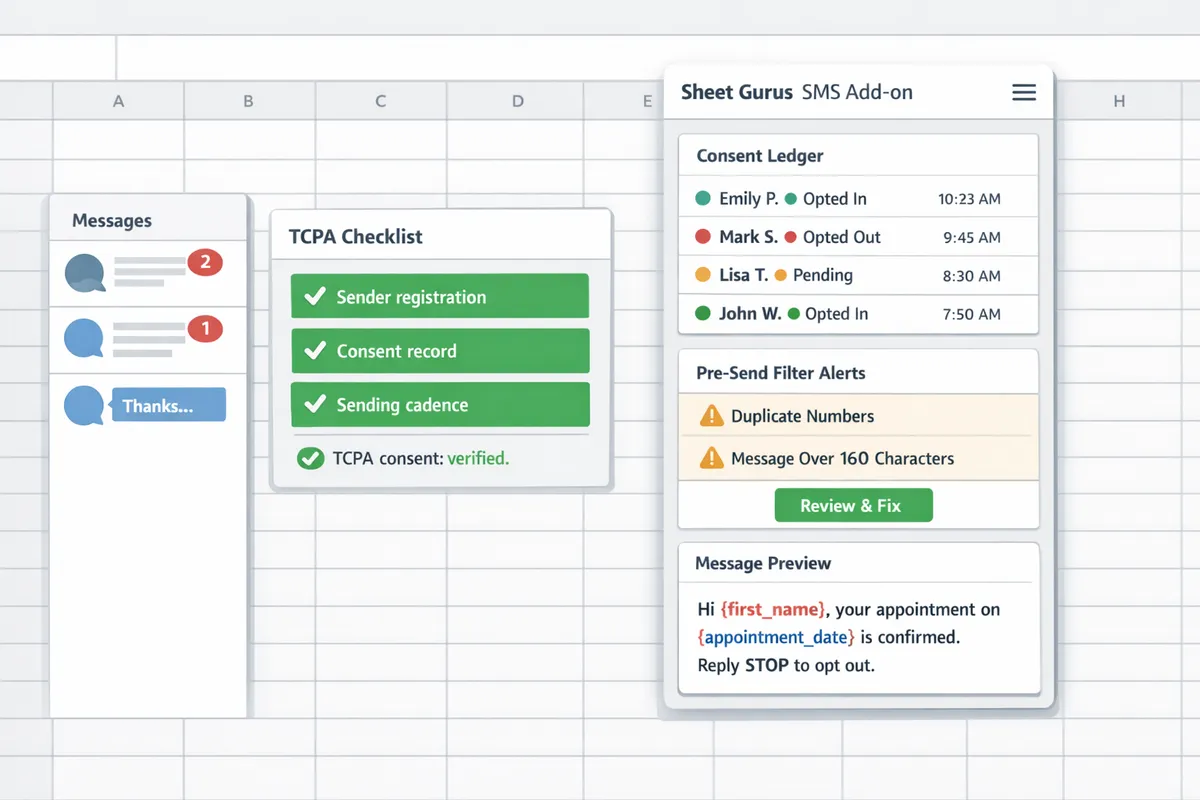The height and width of the screenshot is (800, 1200).
Task: Click Reply STOP to opt out text
Action: pos(786,665)
